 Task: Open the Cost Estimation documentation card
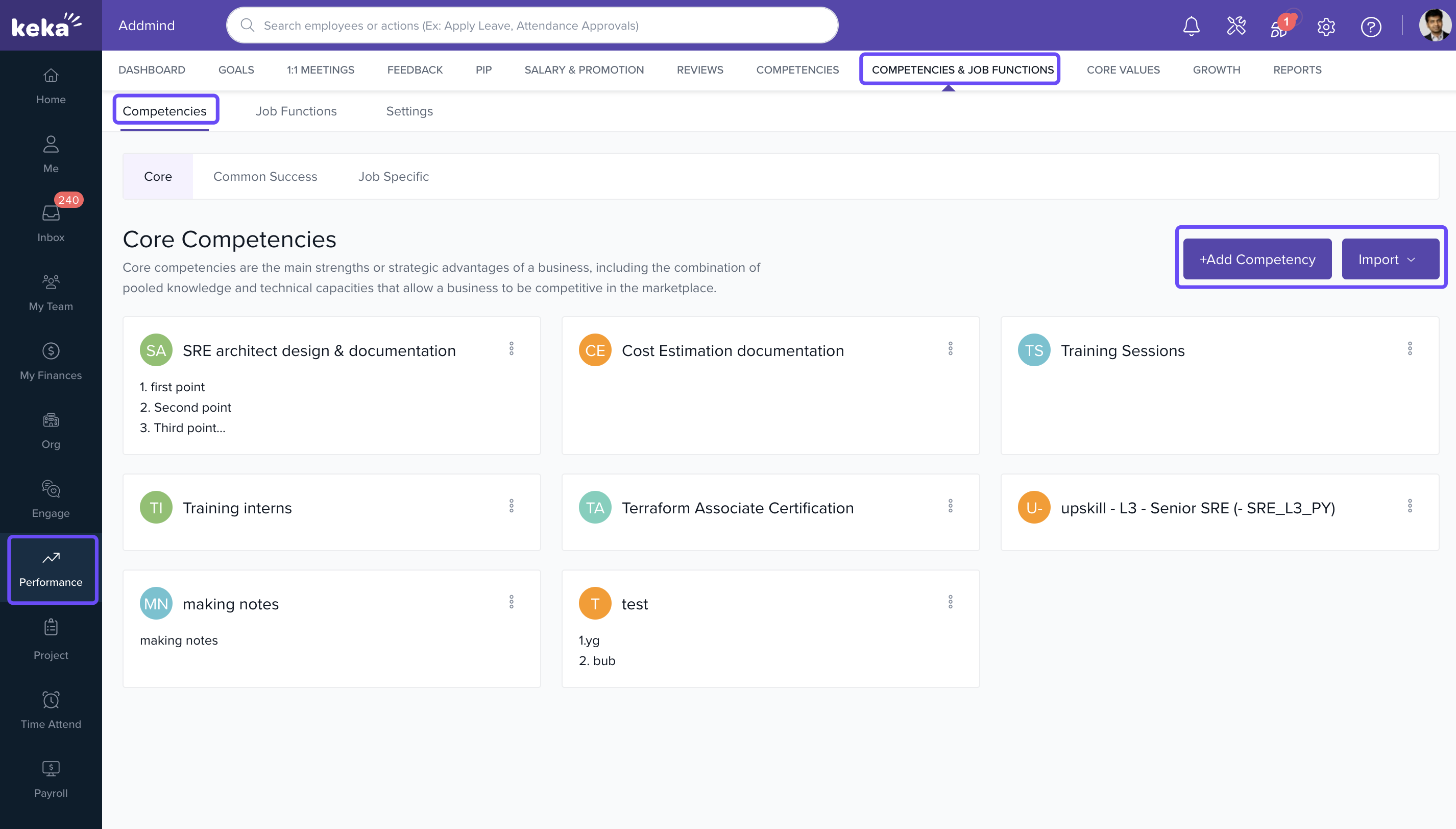point(732,351)
